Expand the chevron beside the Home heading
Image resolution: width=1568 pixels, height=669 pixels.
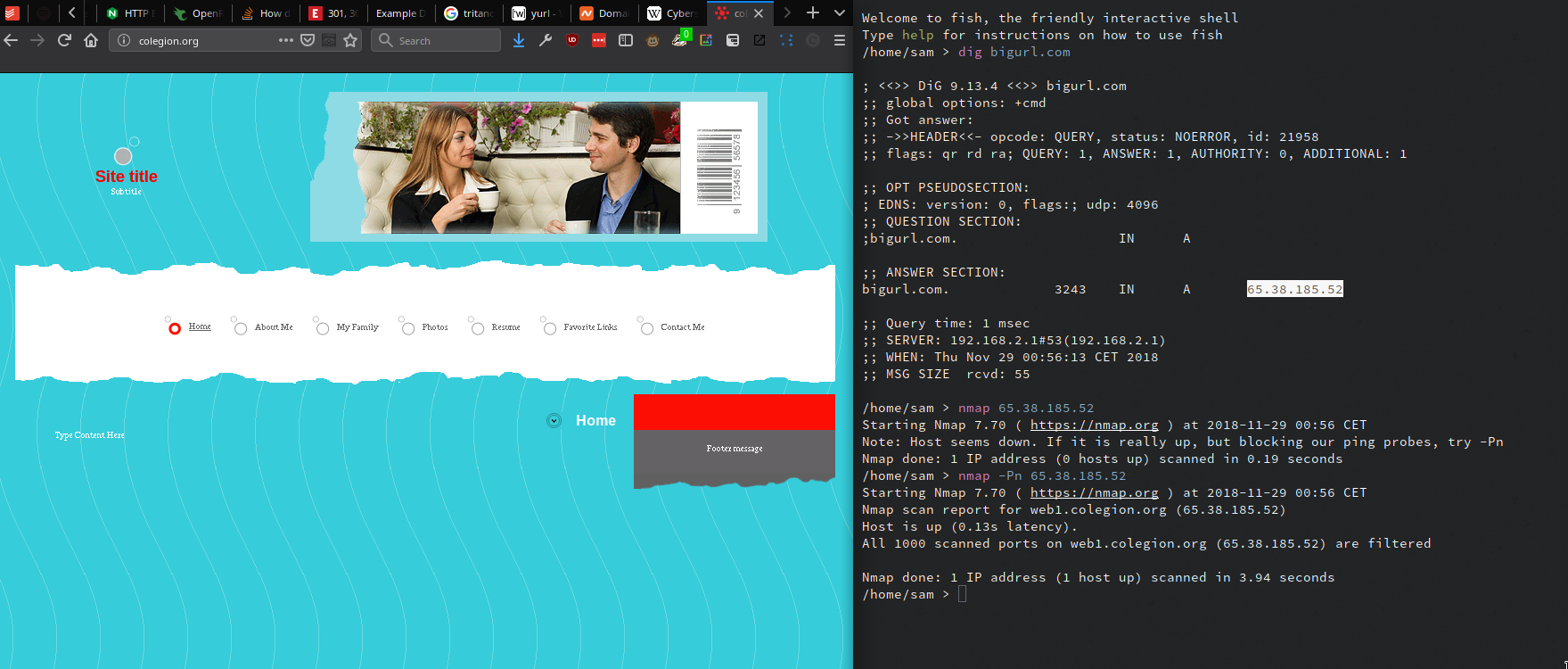[554, 421]
